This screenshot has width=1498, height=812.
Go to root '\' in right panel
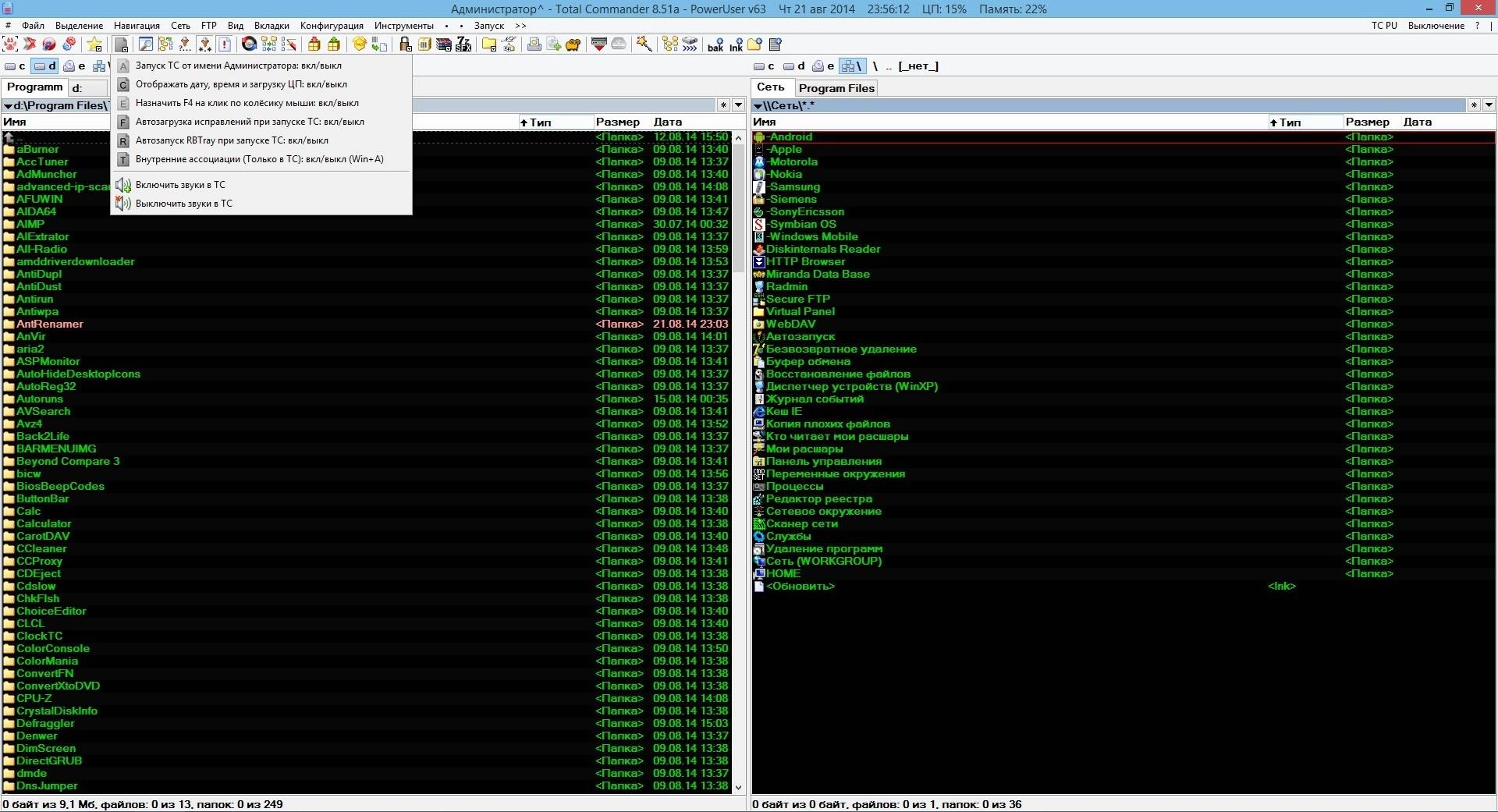tap(875, 66)
